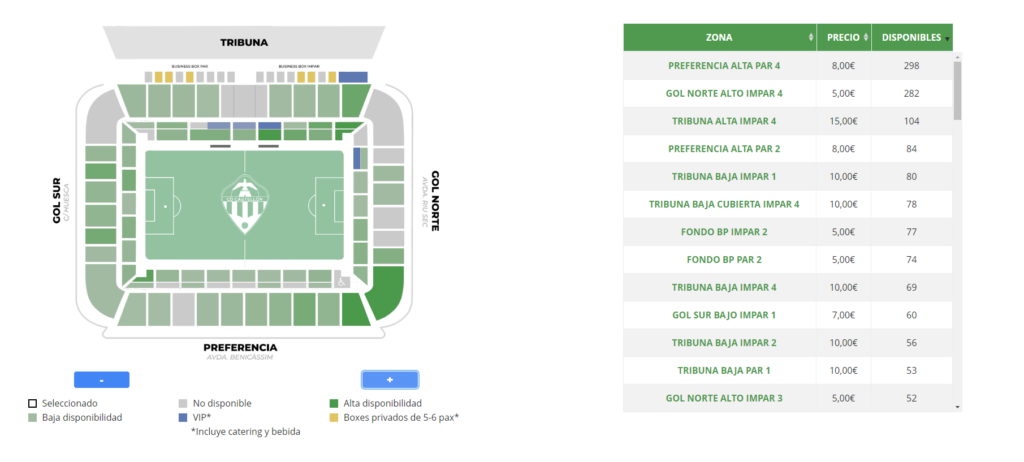Click the green Alta disponibilidad legend swatch
This screenshot has height=462, width=1024.
tap(334, 403)
